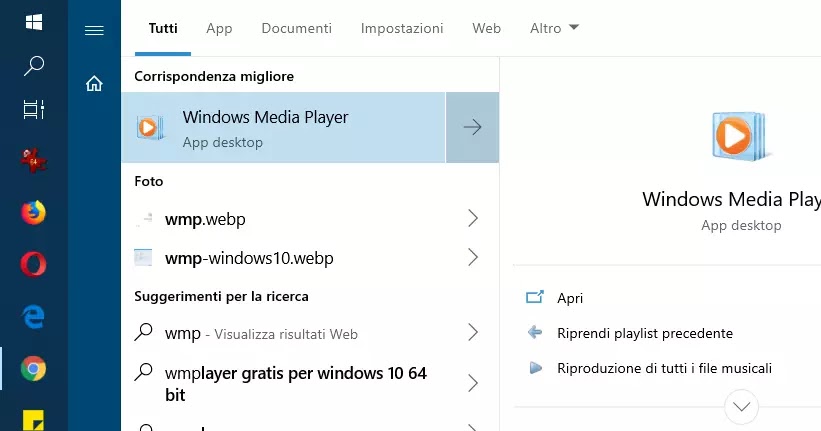Expand the wmp.webp result chevron

coord(473,218)
